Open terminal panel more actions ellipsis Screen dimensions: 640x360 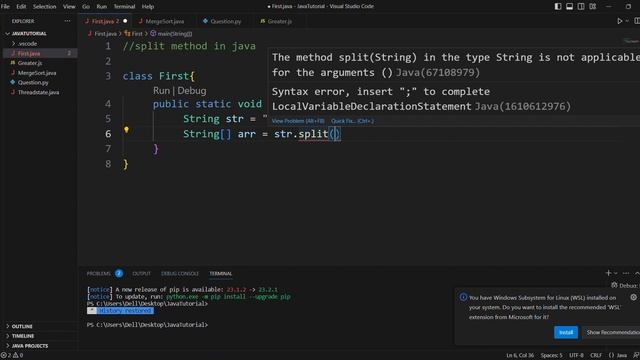(x=626, y=273)
